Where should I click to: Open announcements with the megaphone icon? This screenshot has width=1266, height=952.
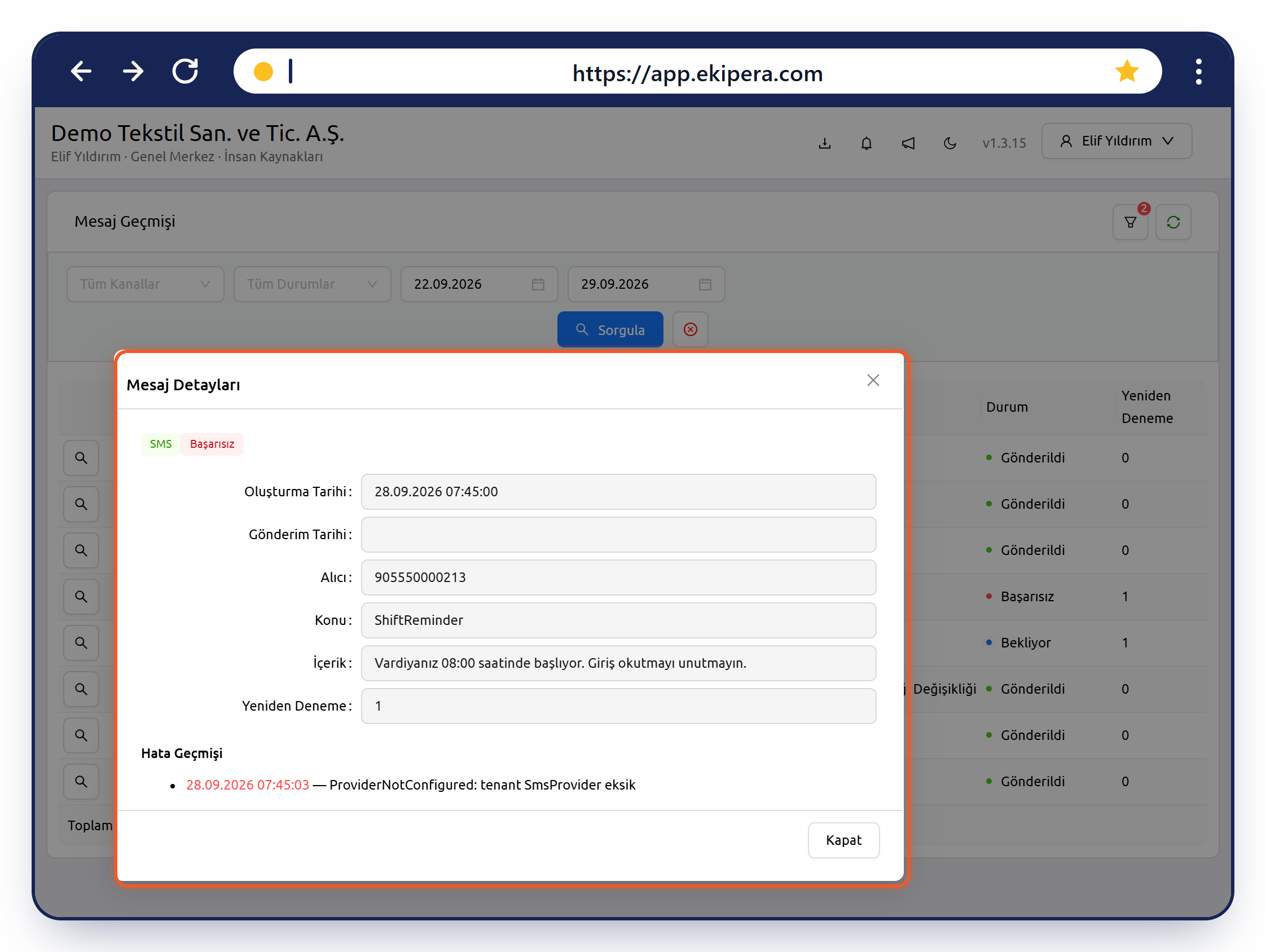[908, 143]
